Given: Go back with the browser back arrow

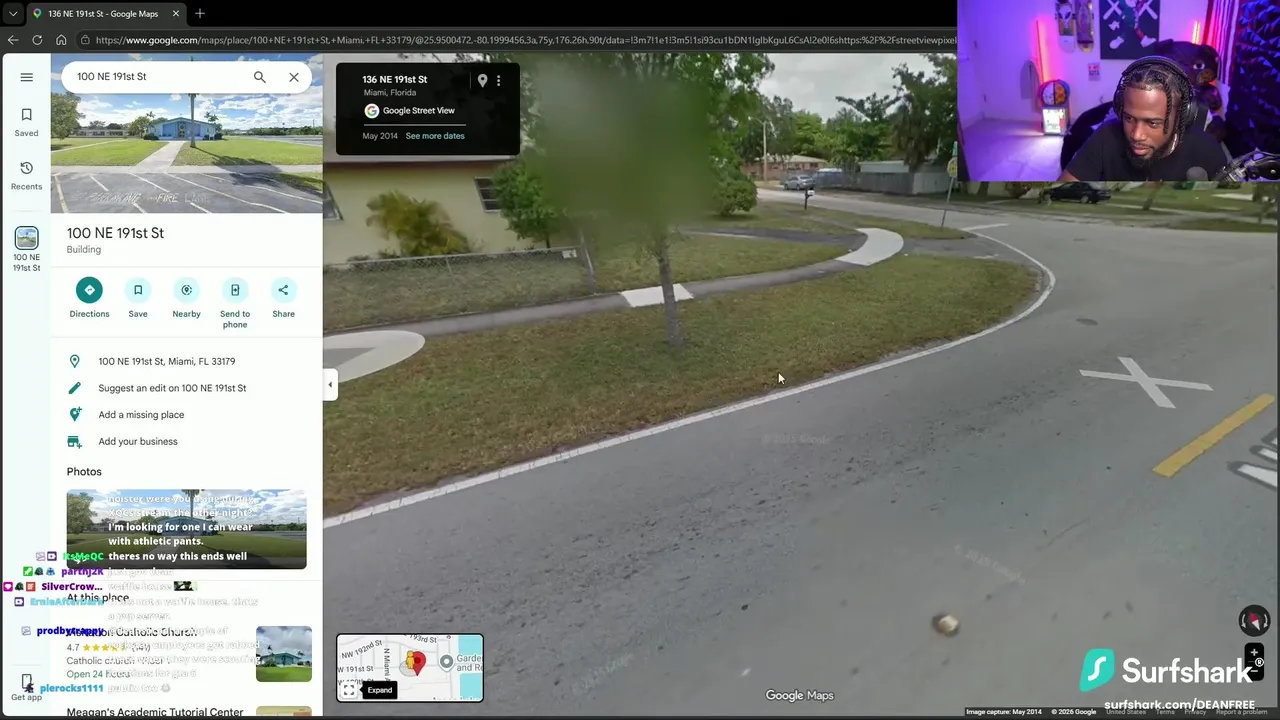Looking at the screenshot, I should click(13, 40).
